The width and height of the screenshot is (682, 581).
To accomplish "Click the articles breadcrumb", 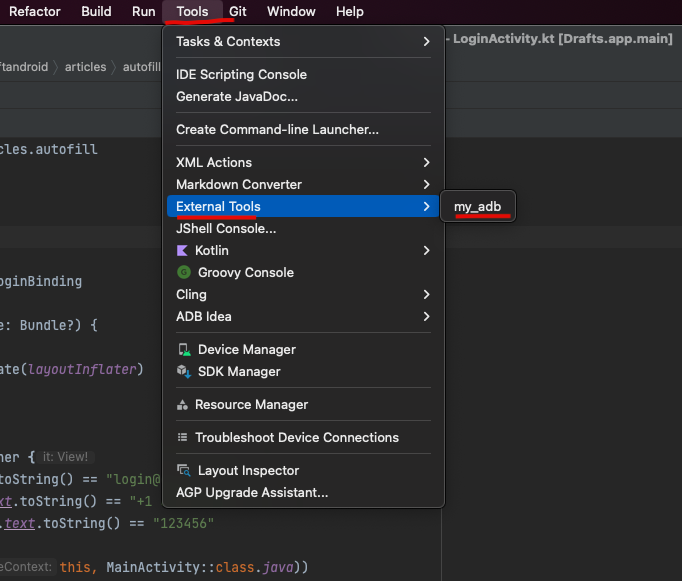I will [85, 67].
